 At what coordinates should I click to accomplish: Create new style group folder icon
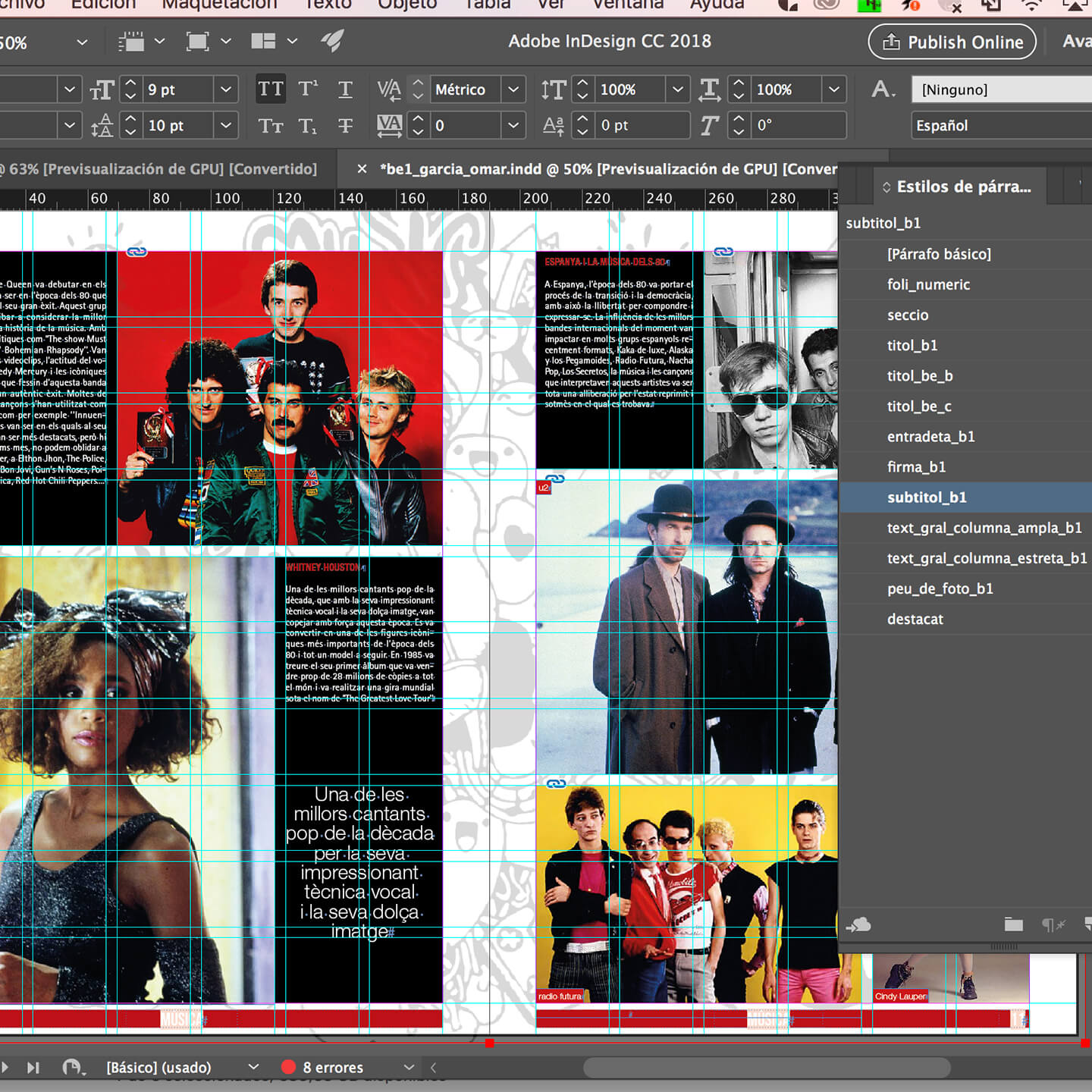1013,924
